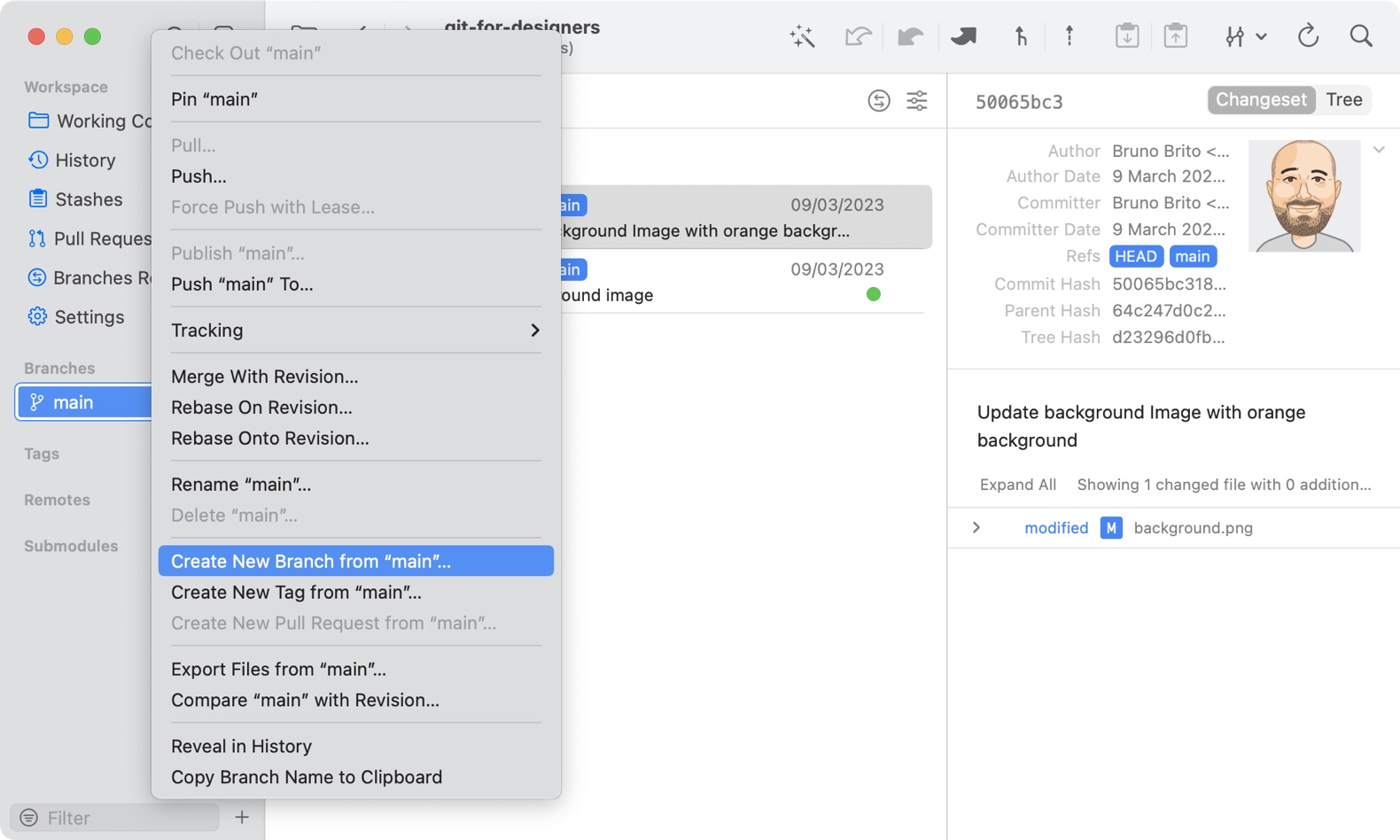Viewport: 1400px width, 840px height.
Task: Open the Tracking submenu
Action: tap(355, 331)
